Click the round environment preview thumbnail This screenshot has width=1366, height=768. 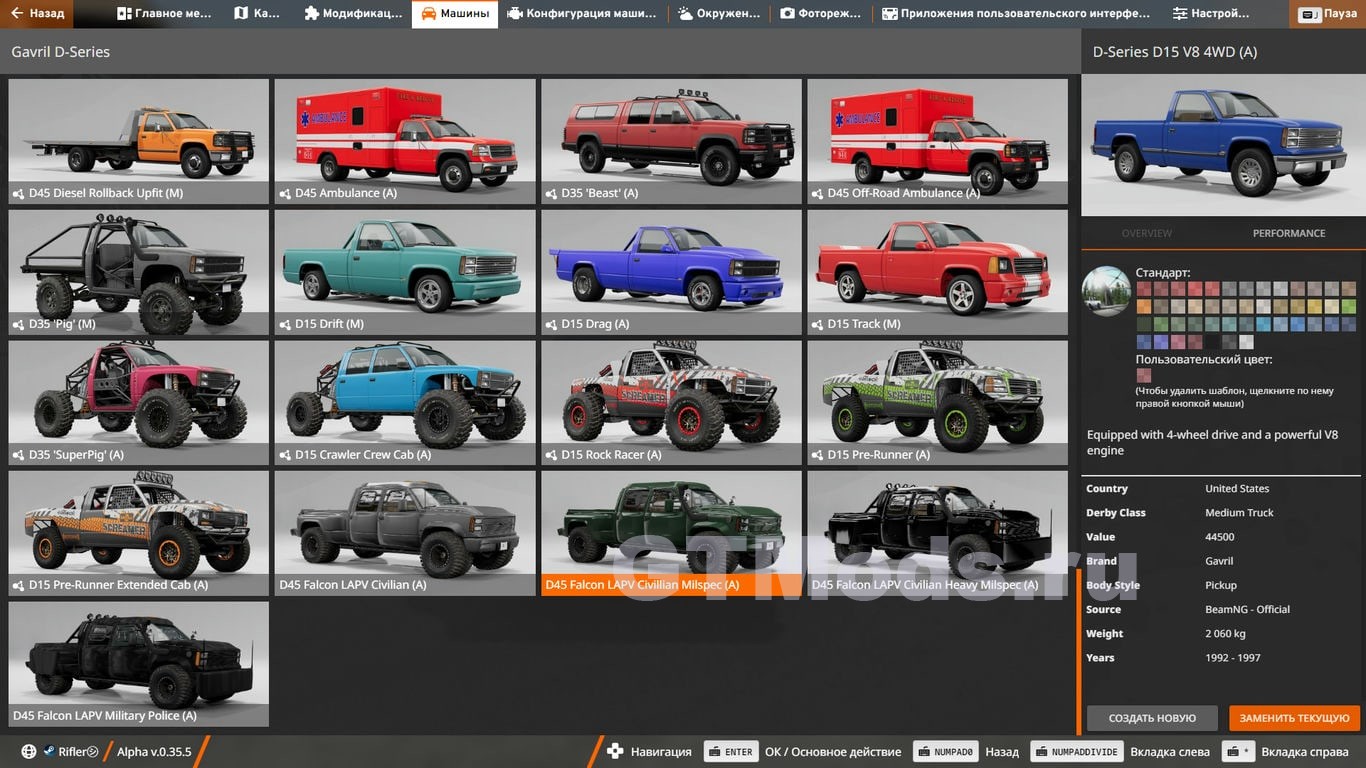[1106, 291]
